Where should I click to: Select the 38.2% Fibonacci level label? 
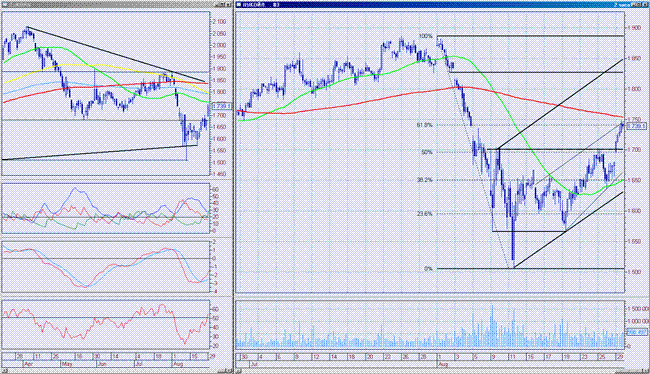425,180
